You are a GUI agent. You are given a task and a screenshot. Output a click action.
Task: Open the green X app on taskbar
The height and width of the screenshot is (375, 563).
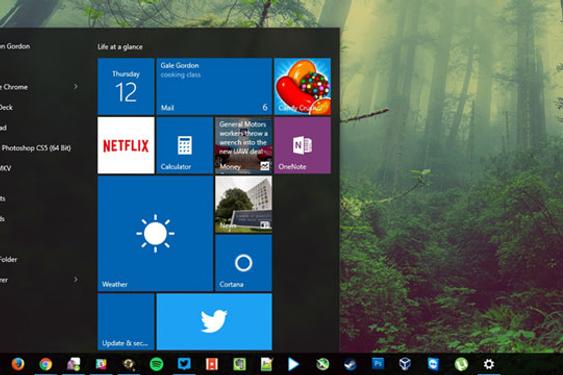(322, 364)
